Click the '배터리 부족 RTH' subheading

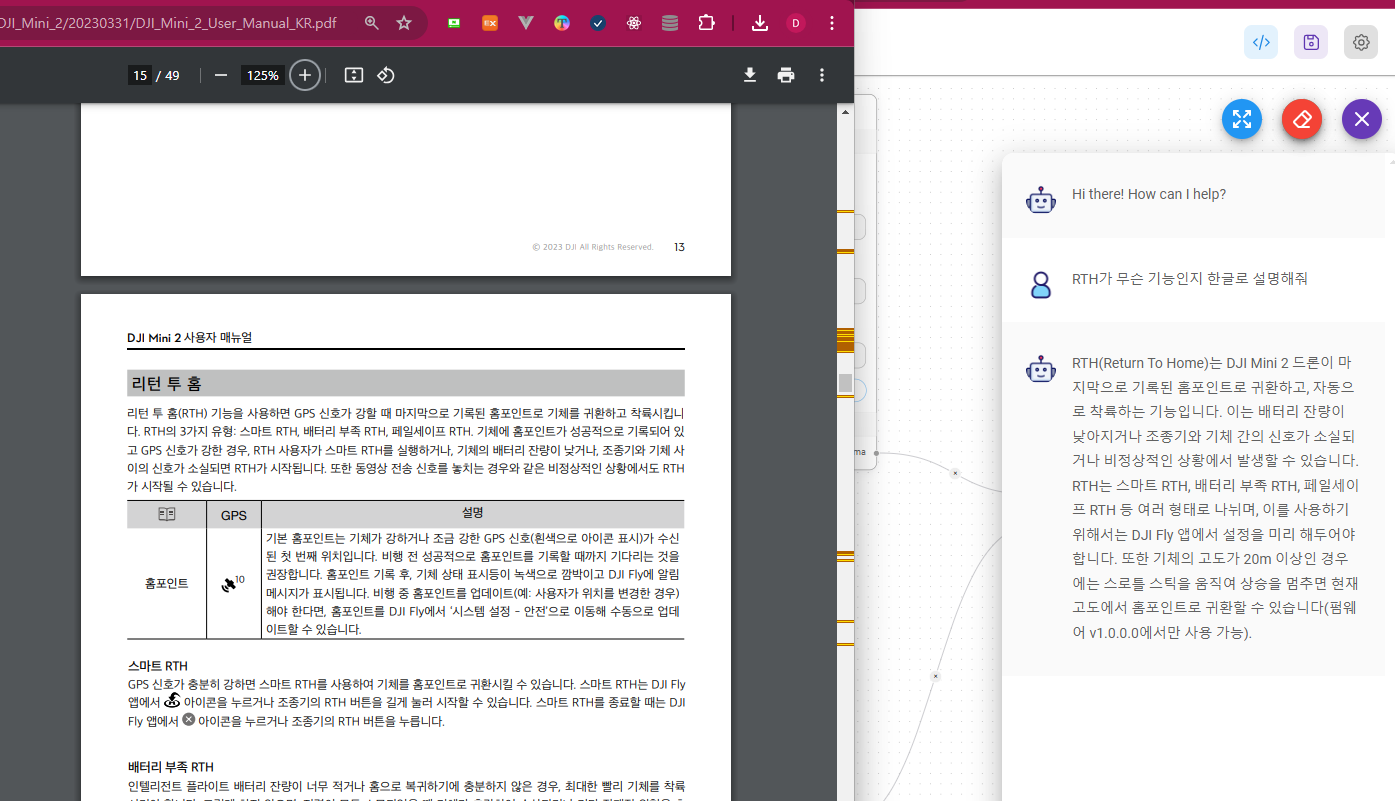tap(170, 767)
